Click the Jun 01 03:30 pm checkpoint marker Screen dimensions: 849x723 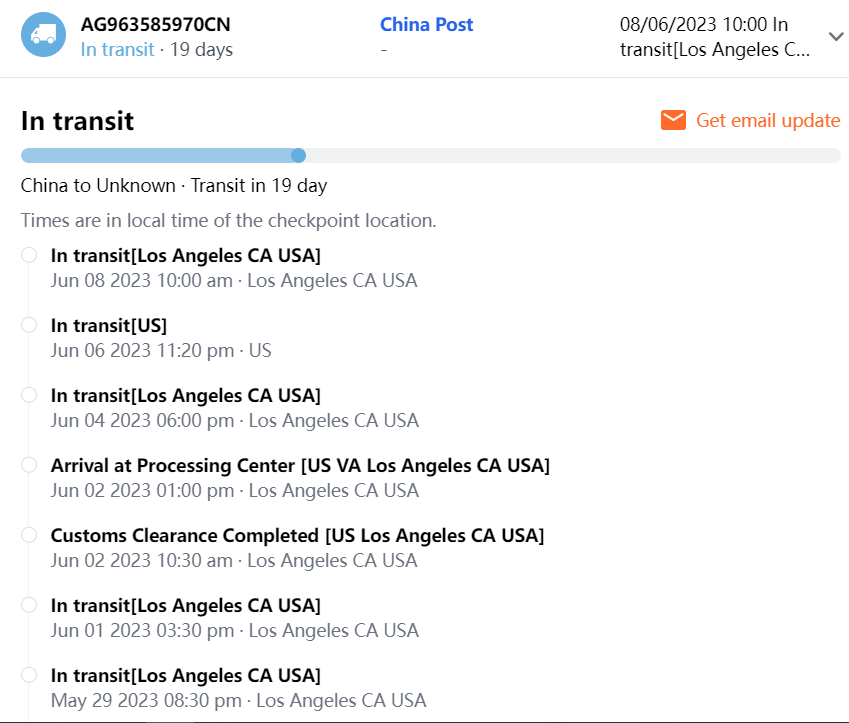point(29,605)
